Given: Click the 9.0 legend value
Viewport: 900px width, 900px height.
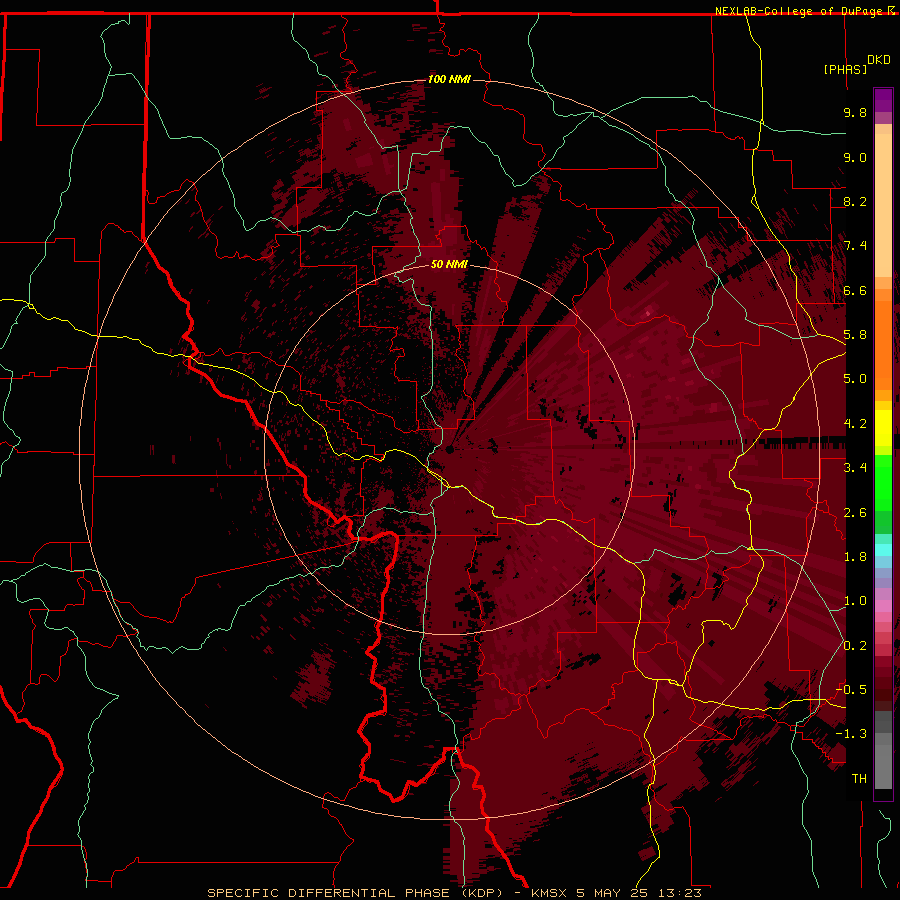Looking at the screenshot, I should click(x=855, y=157).
